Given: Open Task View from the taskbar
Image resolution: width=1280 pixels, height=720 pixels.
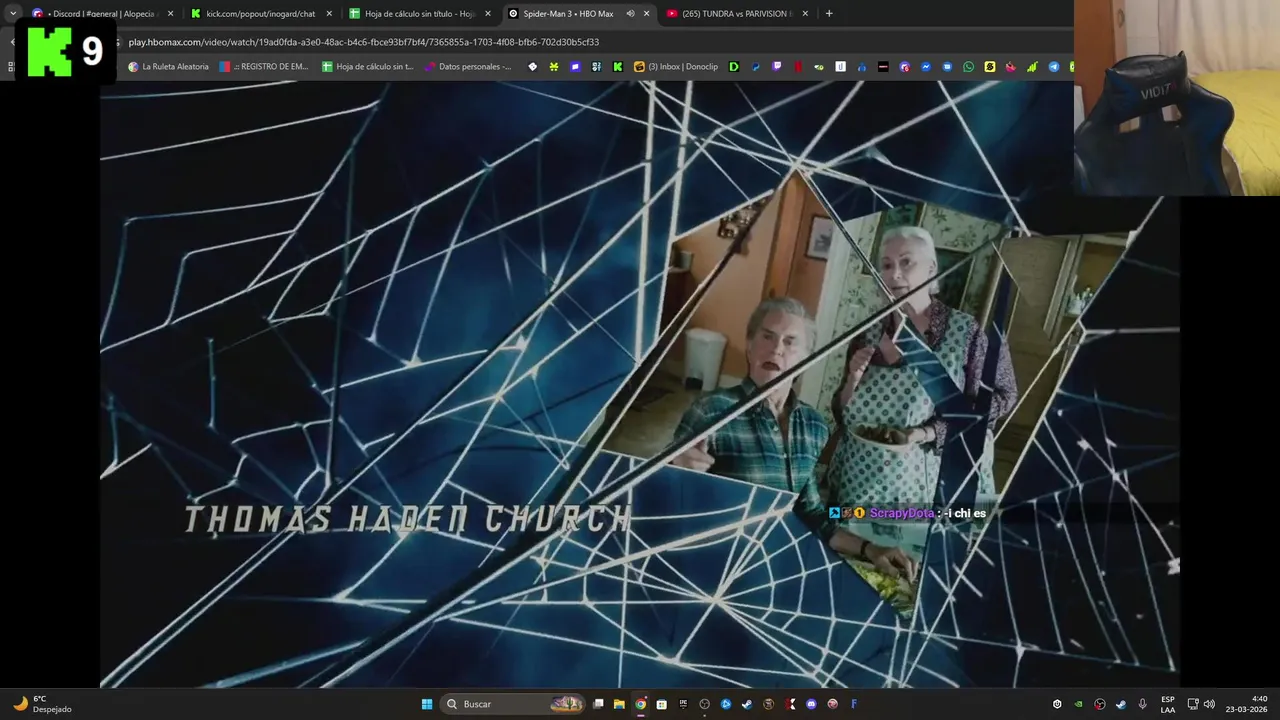Looking at the screenshot, I should click(x=598, y=704).
